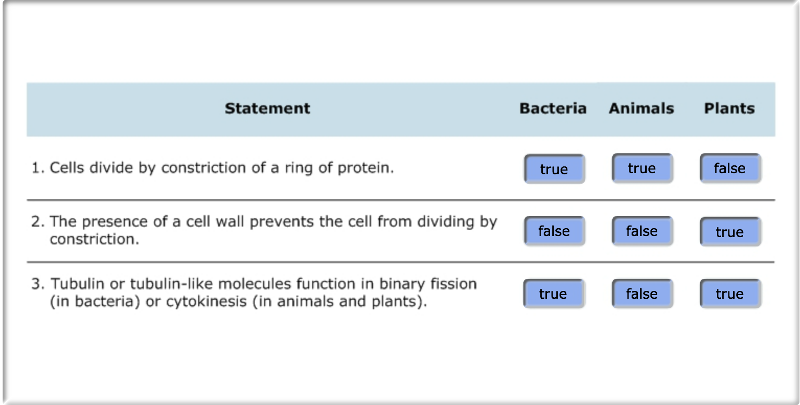Click the number 3 list marker

(37, 284)
